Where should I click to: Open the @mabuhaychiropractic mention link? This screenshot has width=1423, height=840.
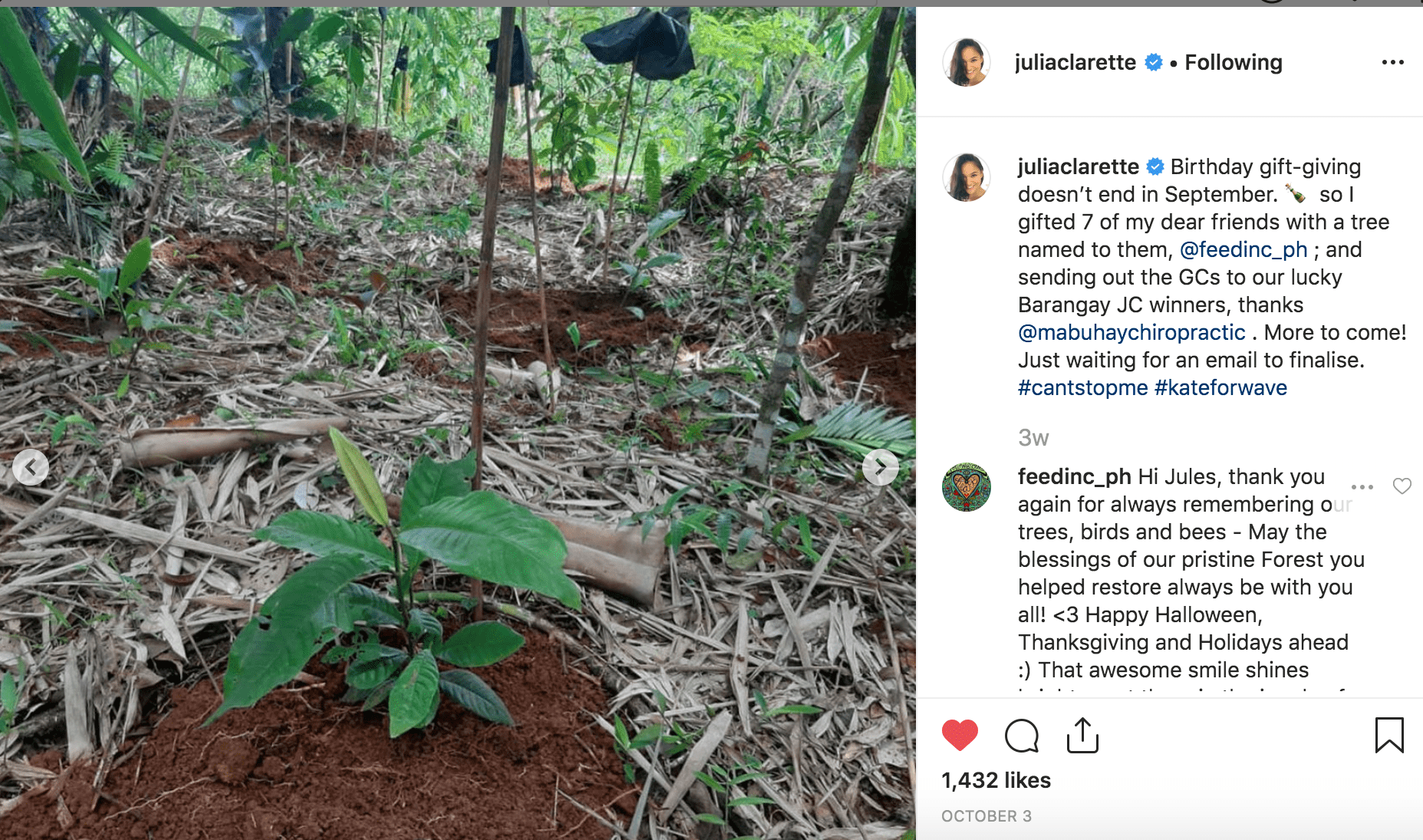[1131, 332]
